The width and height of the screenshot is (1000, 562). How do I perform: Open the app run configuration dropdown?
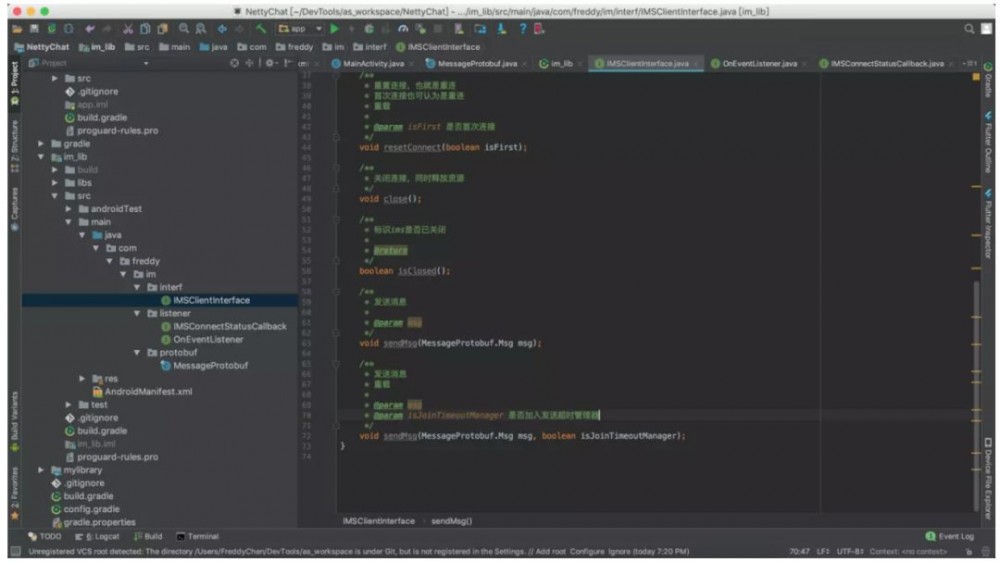pyautogui.click(x=299, y=29)
